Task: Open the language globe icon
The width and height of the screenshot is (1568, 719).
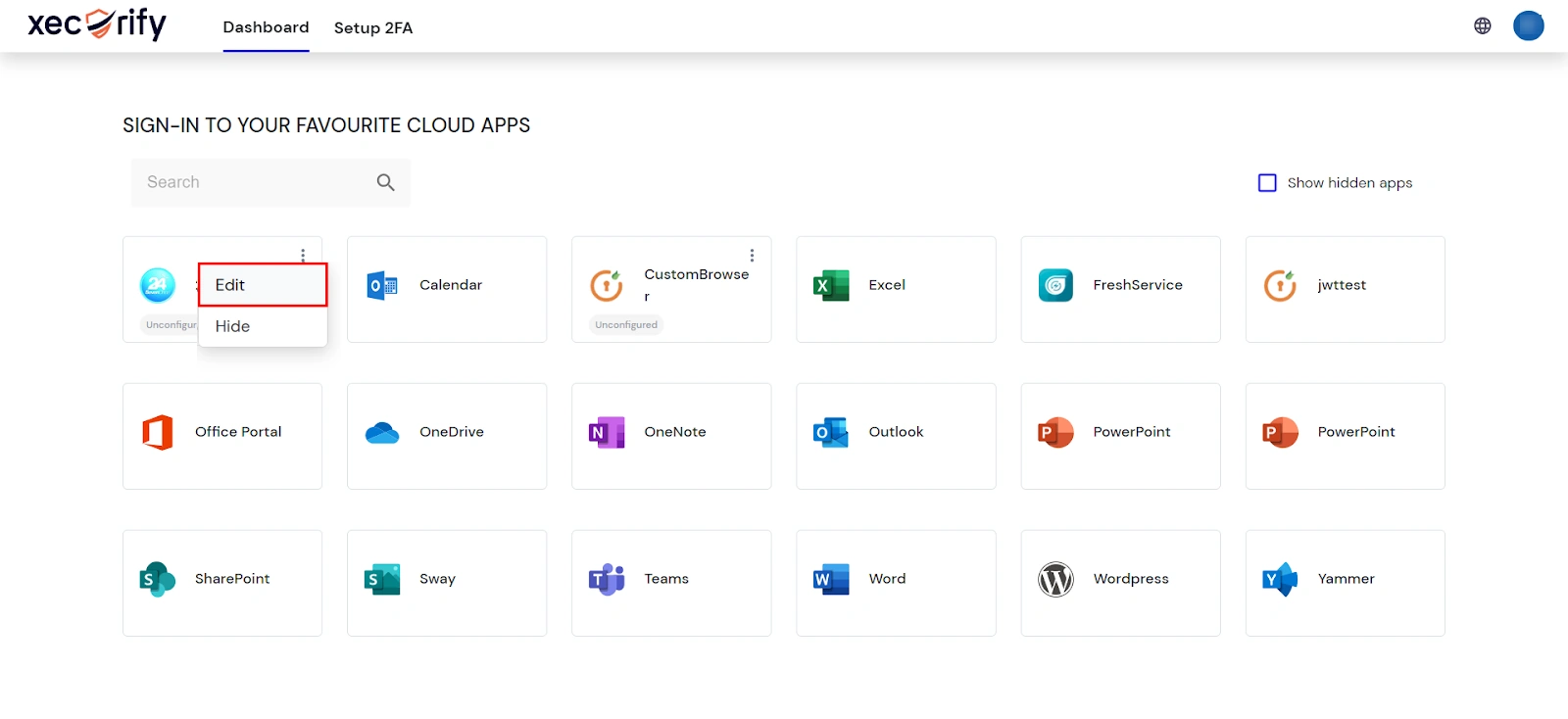Action: (1483, 26)
